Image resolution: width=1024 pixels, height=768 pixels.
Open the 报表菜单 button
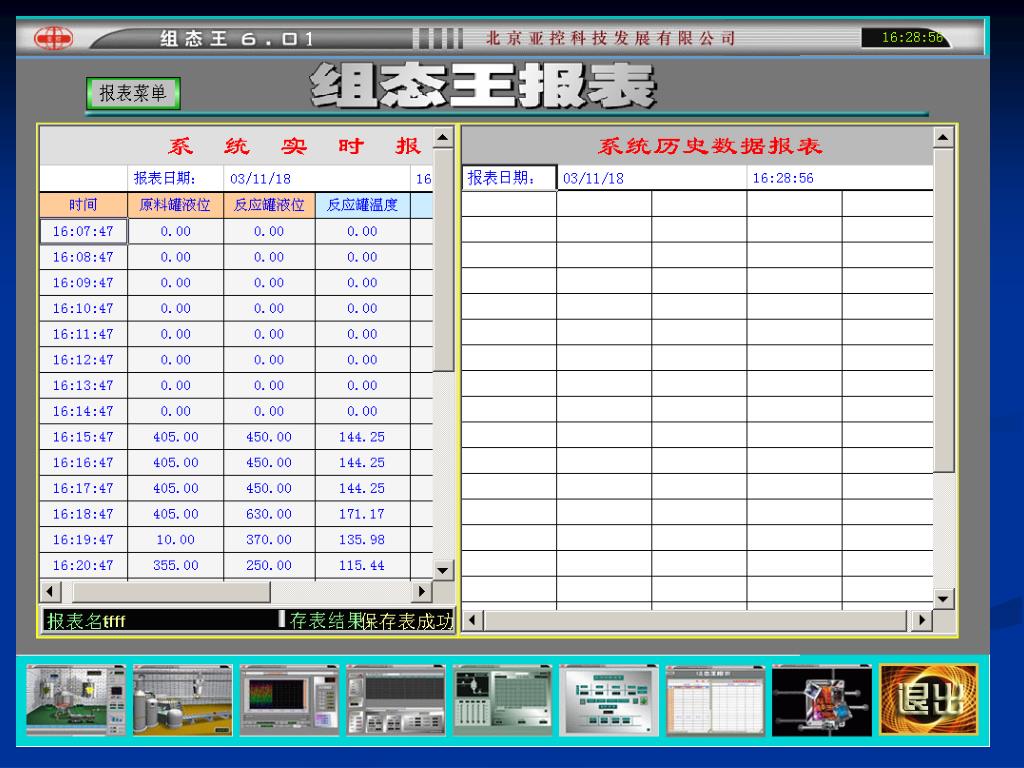pyautogui.click(x=133, y=93)
